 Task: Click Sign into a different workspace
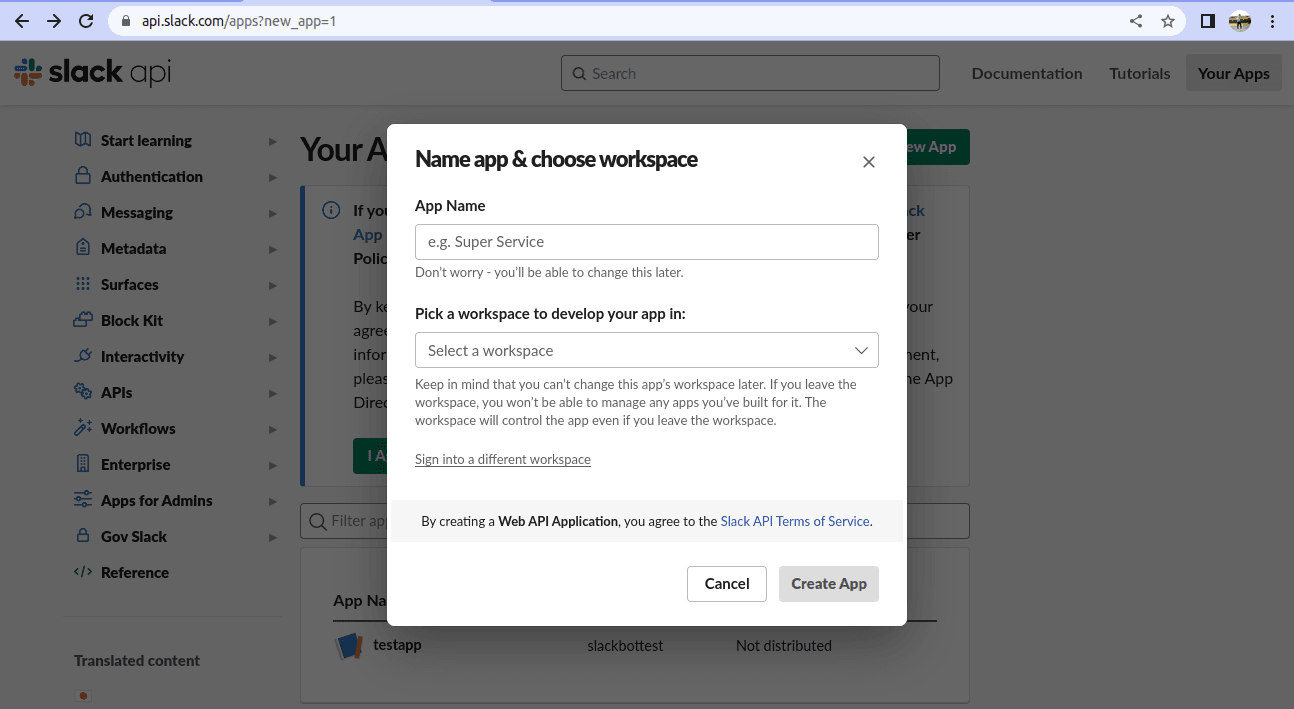(x=502, y=460)
